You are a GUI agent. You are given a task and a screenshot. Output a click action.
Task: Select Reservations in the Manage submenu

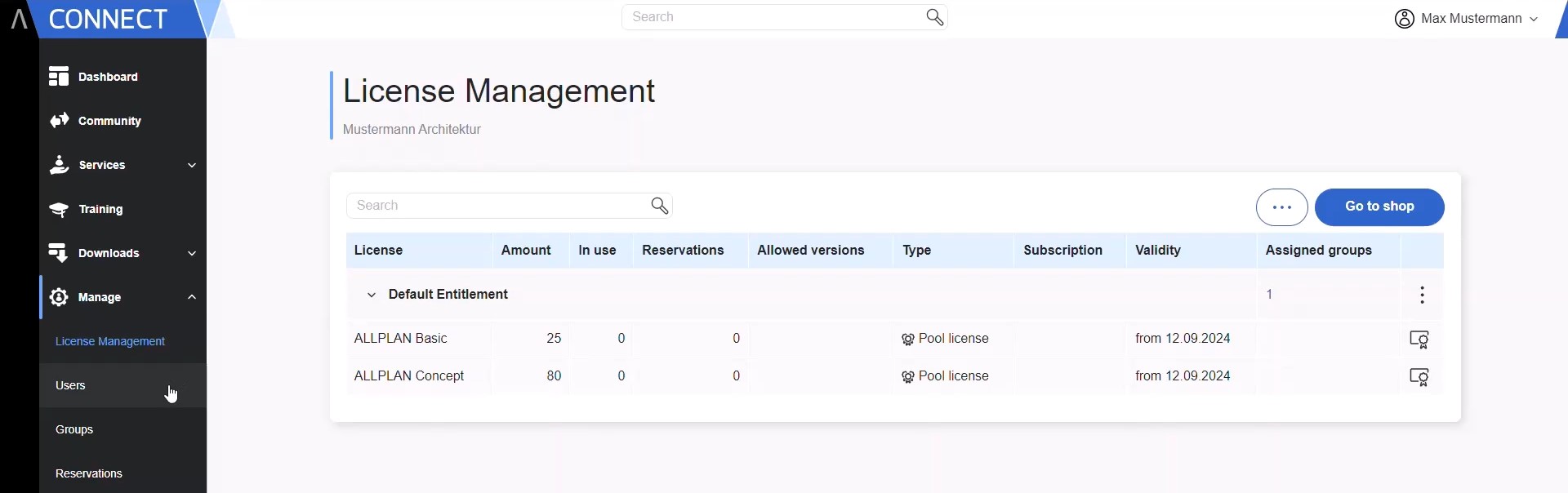coord(89,473)
